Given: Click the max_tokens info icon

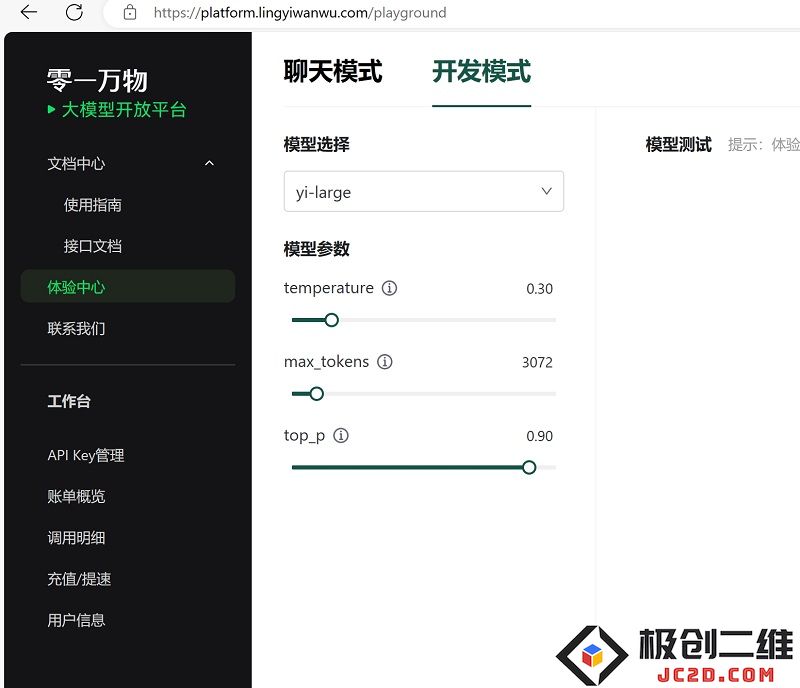Looking at the screenshot, I should click(x=385, y=362).
